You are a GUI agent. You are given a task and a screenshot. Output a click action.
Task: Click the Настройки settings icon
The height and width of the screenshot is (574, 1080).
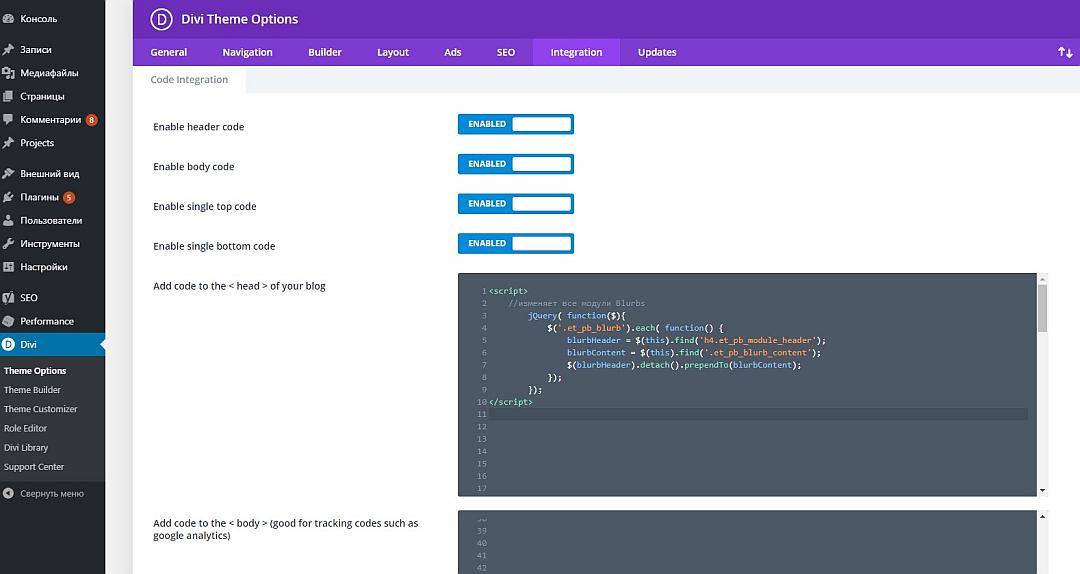pos(8,267)
